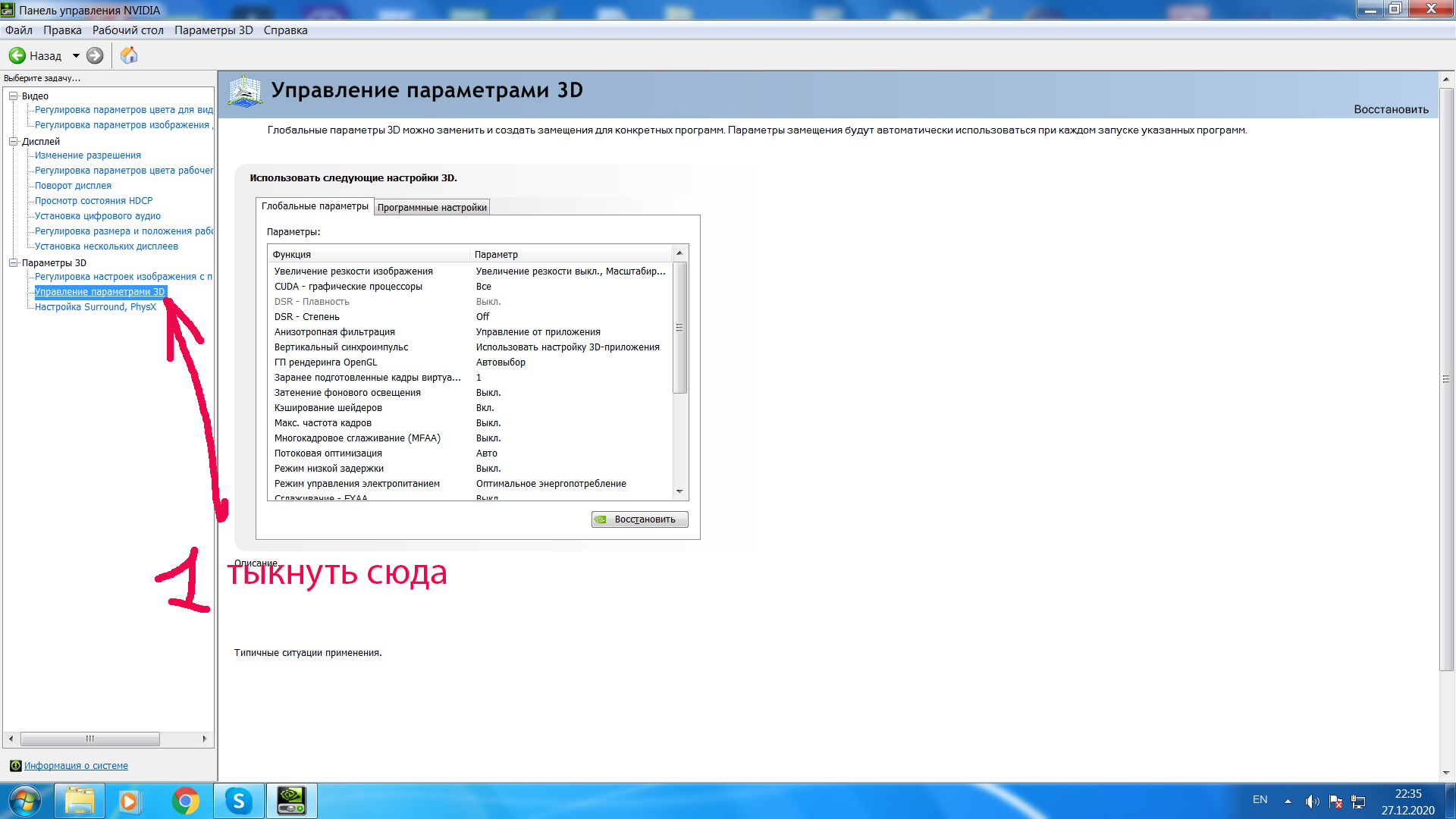The height and width of the screenshot is (819, 1456).
Task: Click the green Back arrow icon
Action: (x=17, y=55)
